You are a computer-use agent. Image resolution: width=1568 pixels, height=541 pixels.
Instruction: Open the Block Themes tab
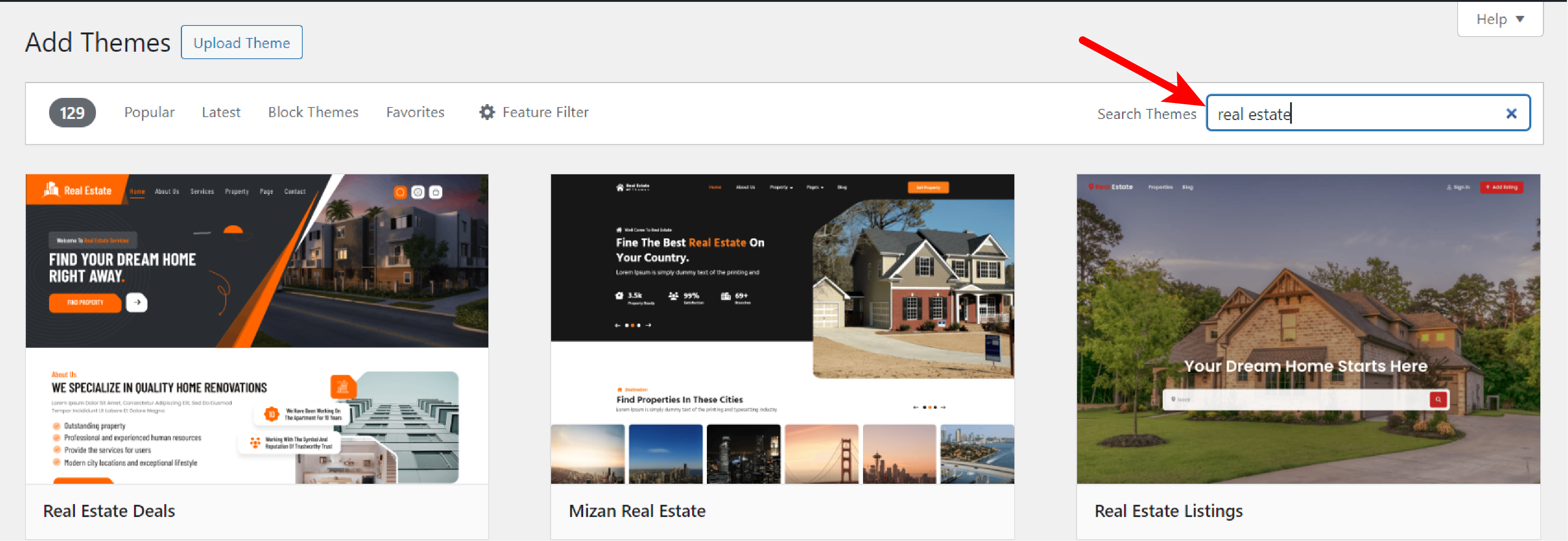313,112
